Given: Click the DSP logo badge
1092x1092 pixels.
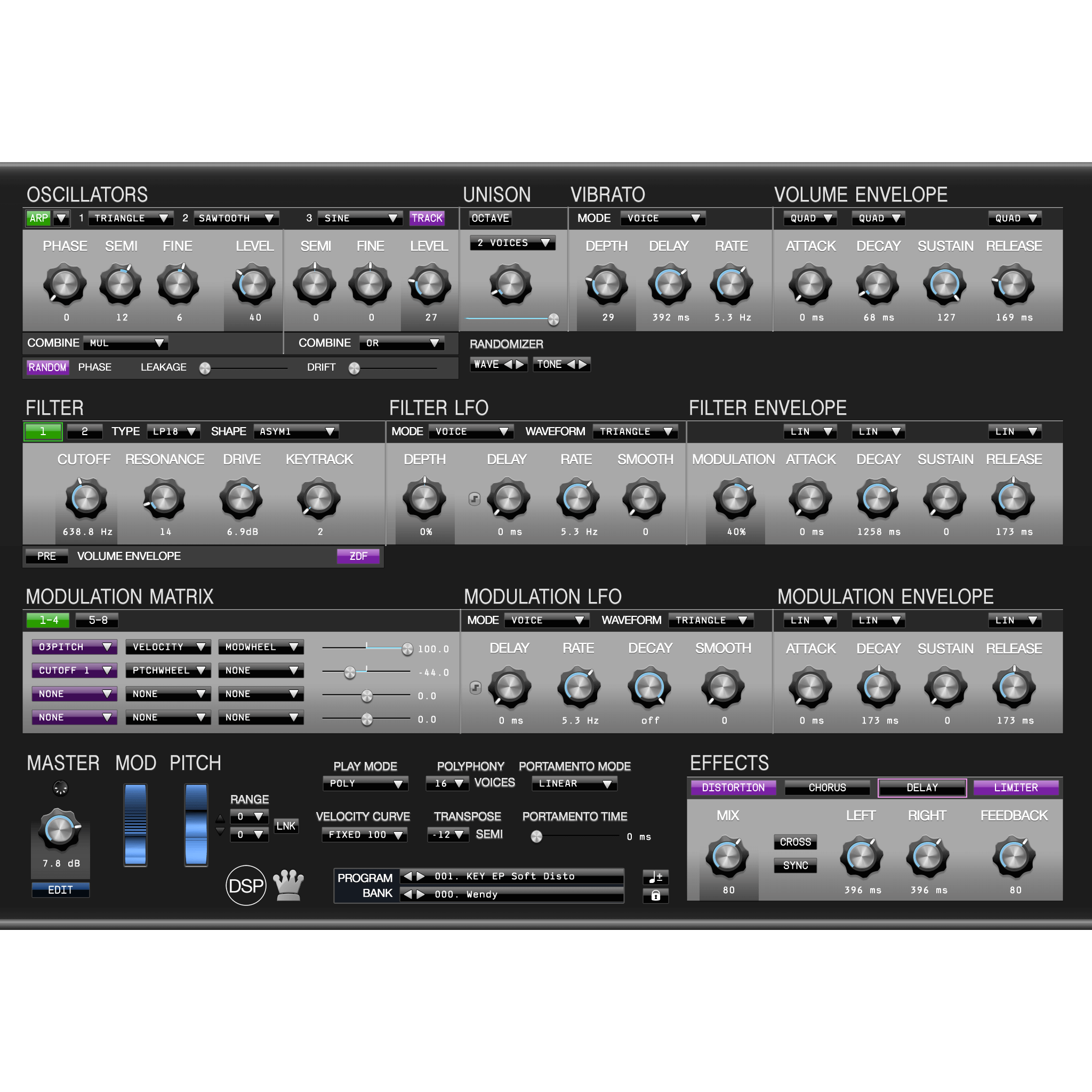Looking at the screenshot, I should coord(246,885).
